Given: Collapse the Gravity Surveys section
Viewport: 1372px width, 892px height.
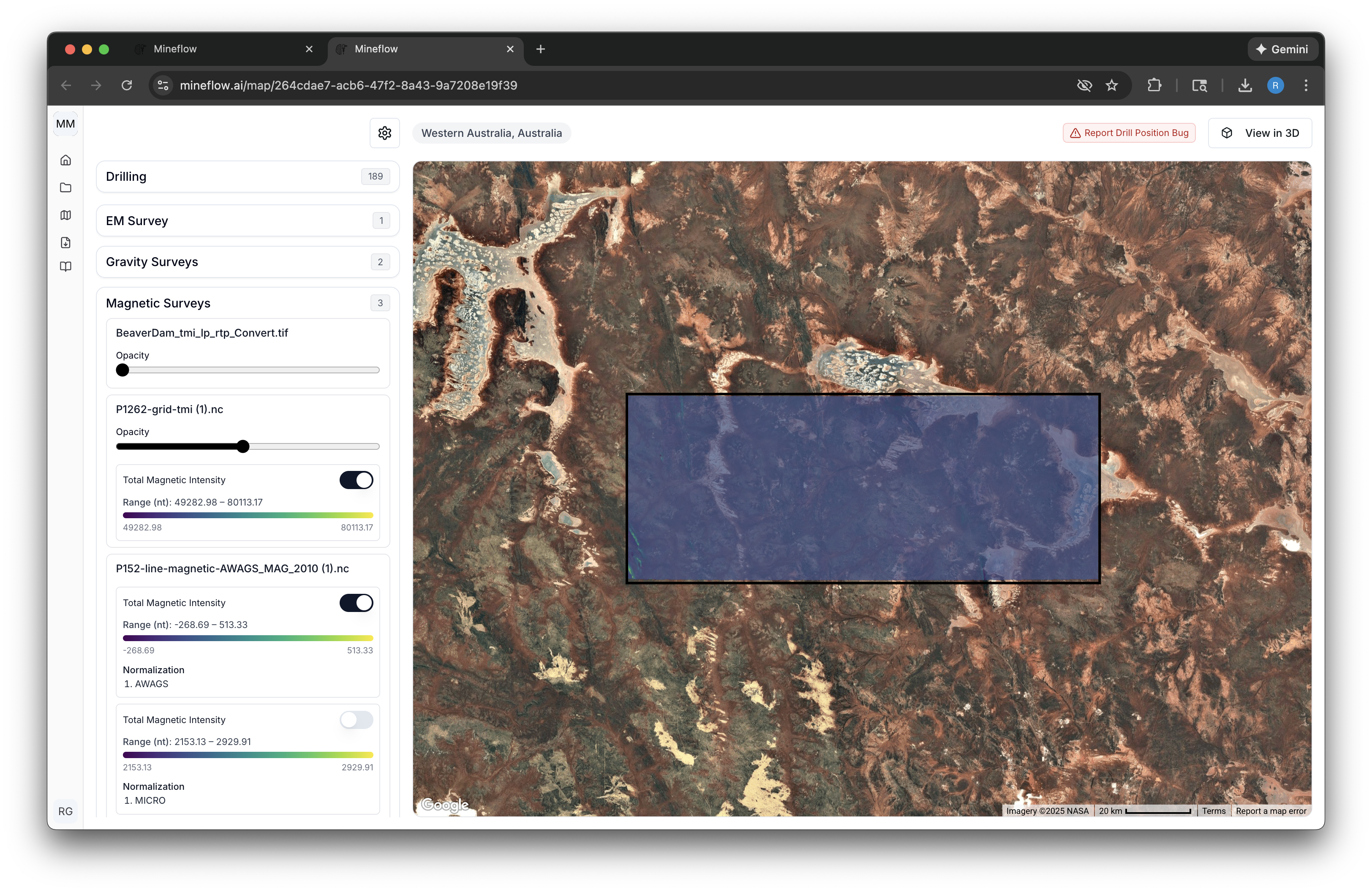Looking at the screenshot, I should [247, 261].
